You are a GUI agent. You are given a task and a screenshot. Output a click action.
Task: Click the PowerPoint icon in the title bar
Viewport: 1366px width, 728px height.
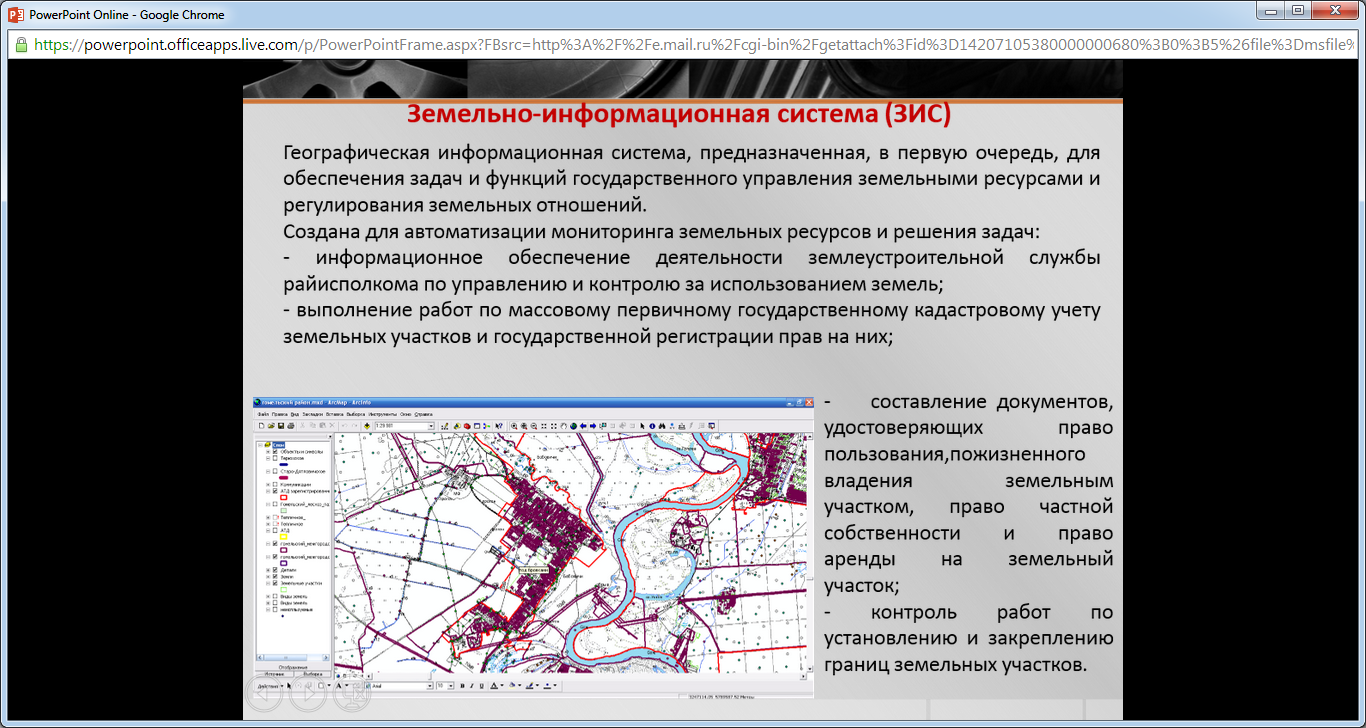click(16, 14)
